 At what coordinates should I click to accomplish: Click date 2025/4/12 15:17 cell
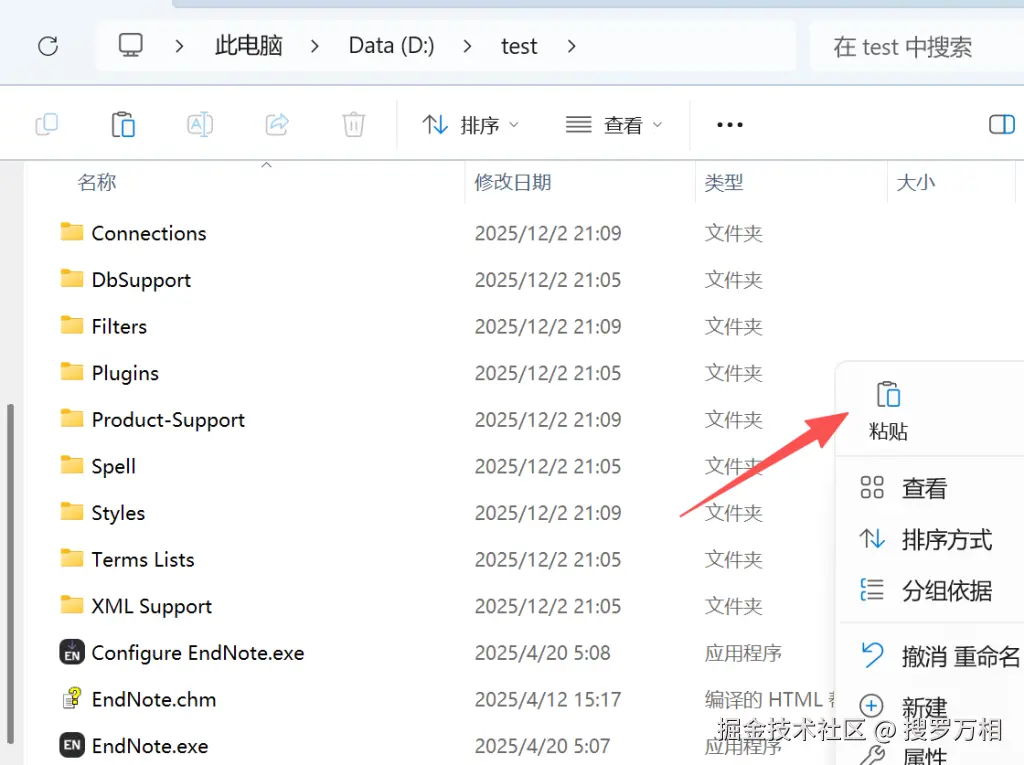(x=547, y=700)
